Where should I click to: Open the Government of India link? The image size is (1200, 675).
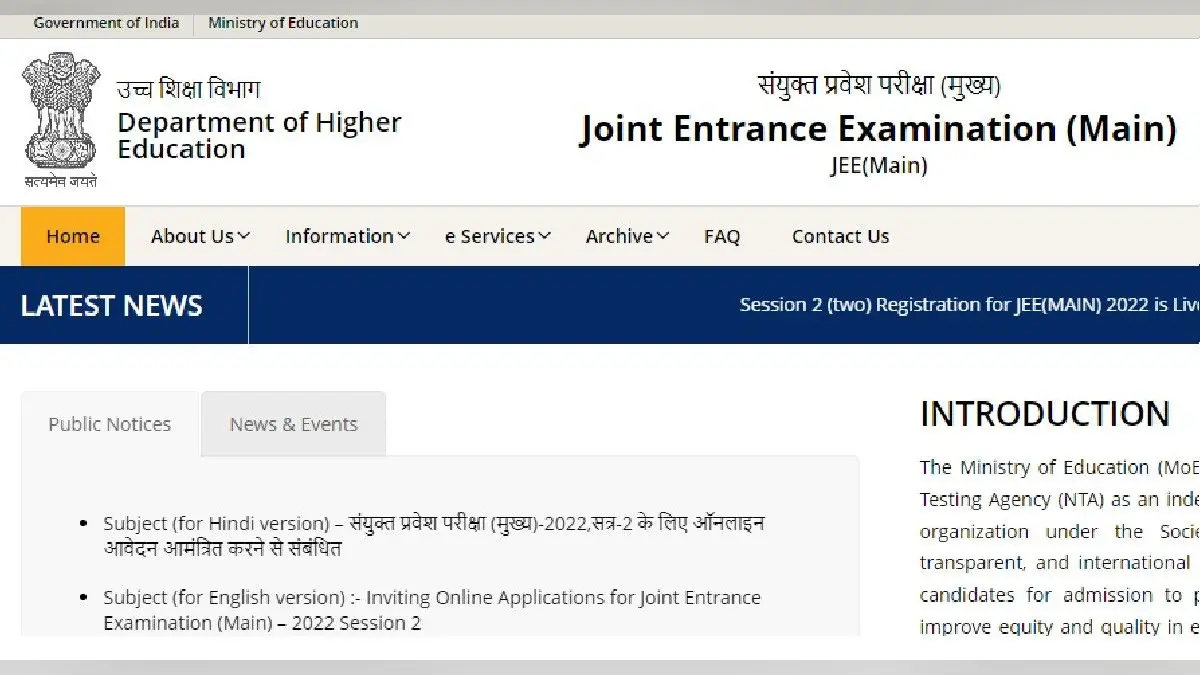pos(106,22)
